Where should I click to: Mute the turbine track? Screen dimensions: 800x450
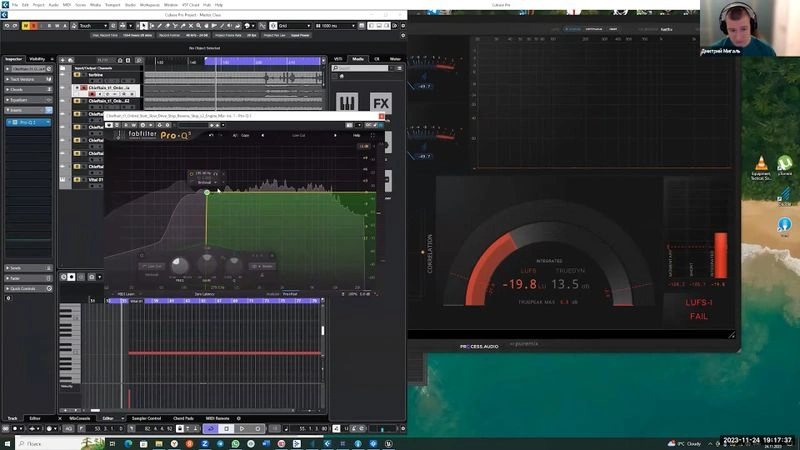[77, 75]
